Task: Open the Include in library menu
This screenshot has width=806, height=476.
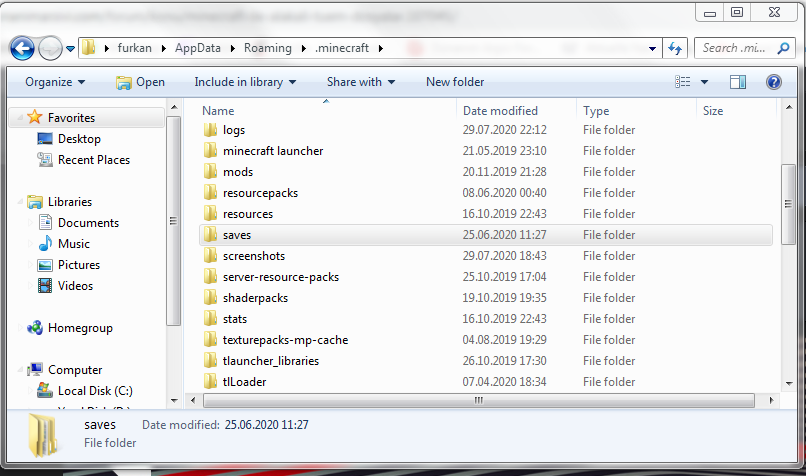Action: click(245, 82)
